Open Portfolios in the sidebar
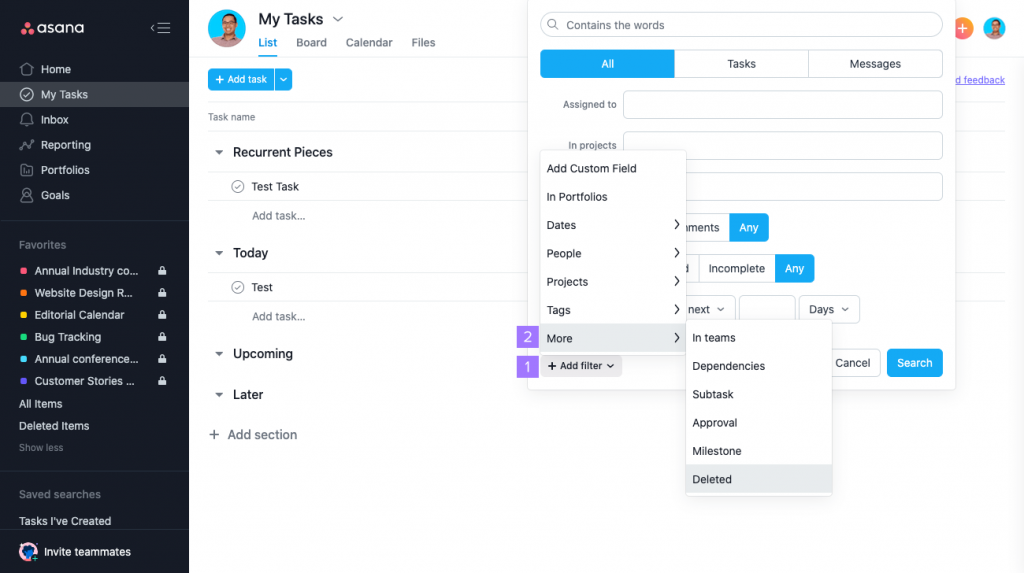 pos(64,170)
